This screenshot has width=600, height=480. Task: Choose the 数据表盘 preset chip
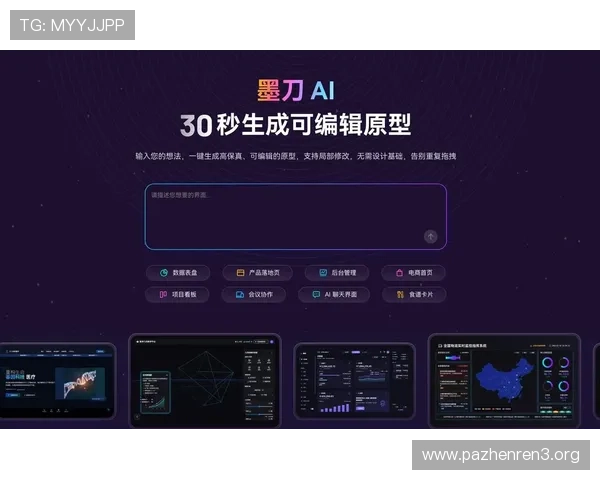[x=178, y=273]
